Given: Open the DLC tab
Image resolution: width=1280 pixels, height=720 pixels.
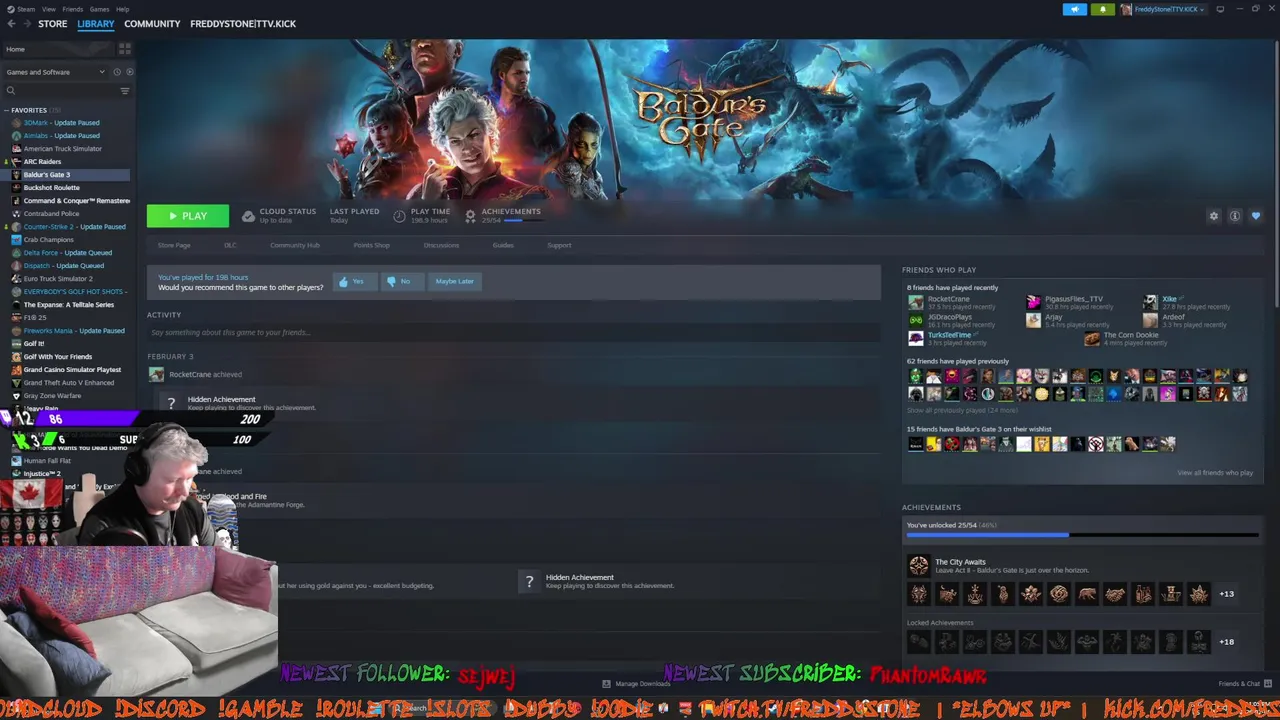Looking at the screenshot, I should coord(230,245).
